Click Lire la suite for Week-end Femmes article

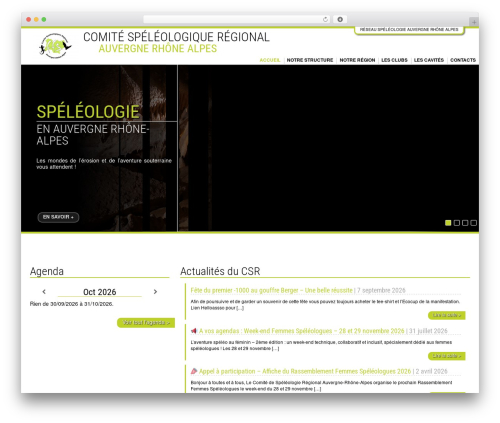(447, 356)
